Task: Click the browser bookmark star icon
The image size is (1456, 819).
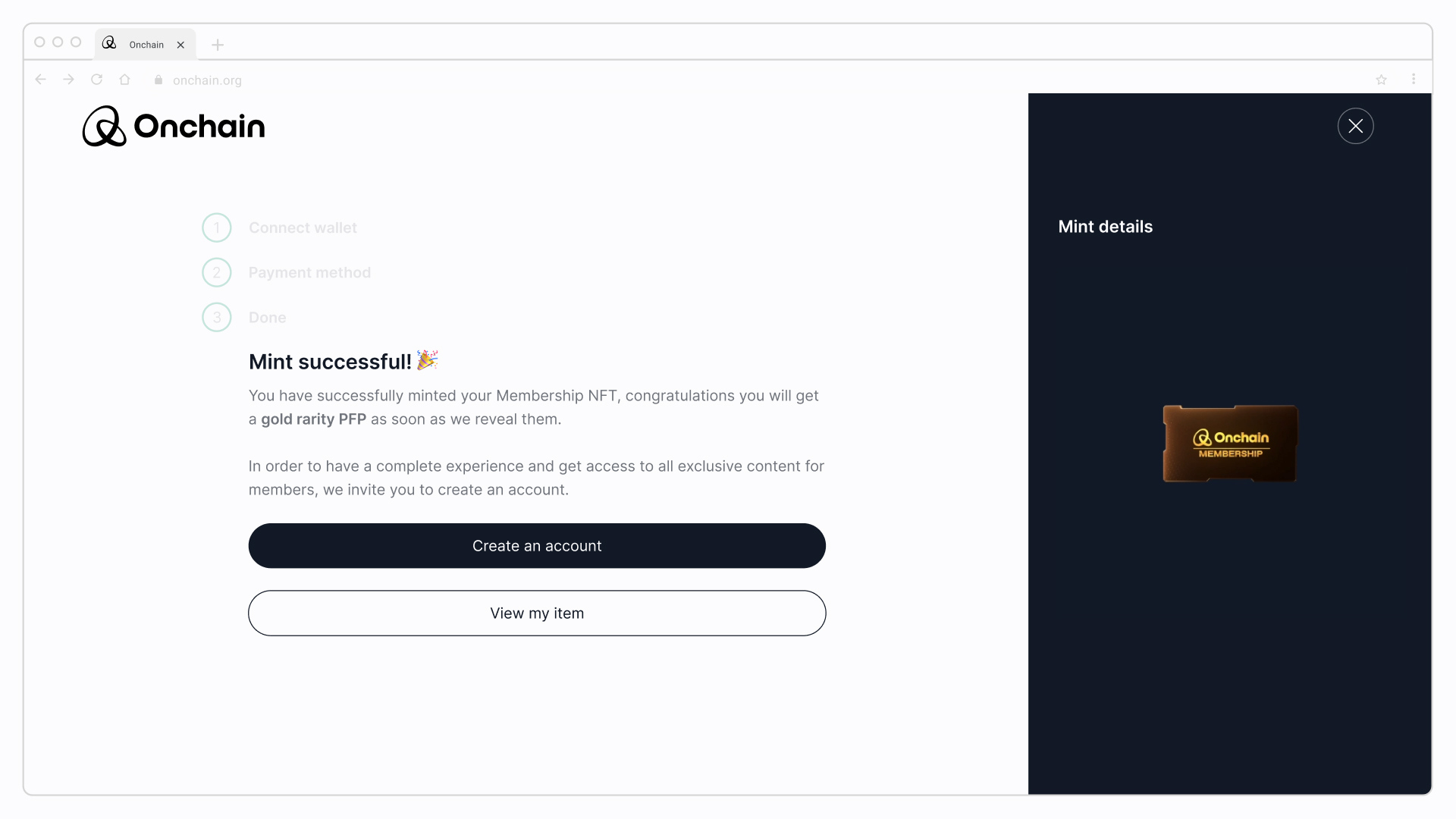Action: point(1382,80)
